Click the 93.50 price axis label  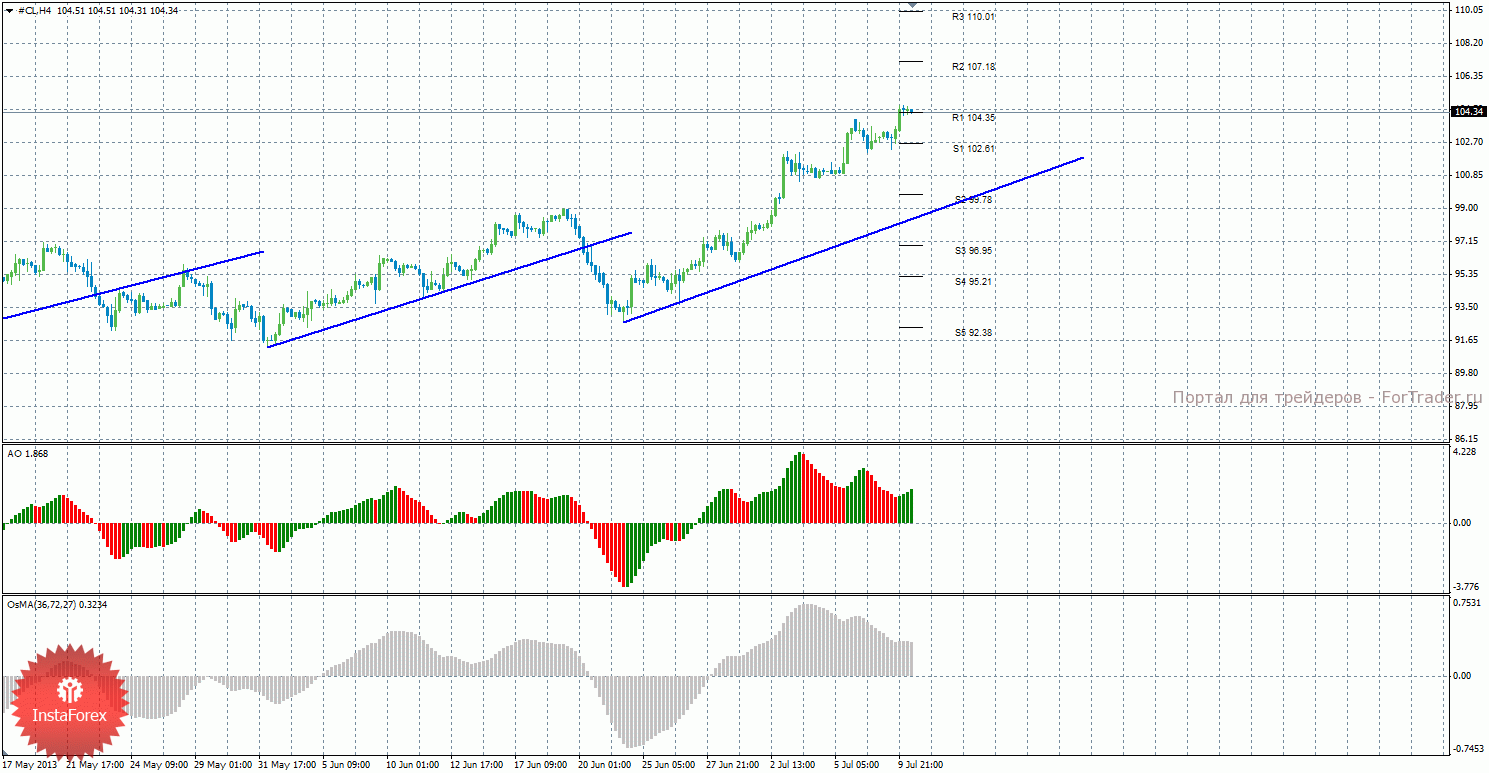[1466, 307]
